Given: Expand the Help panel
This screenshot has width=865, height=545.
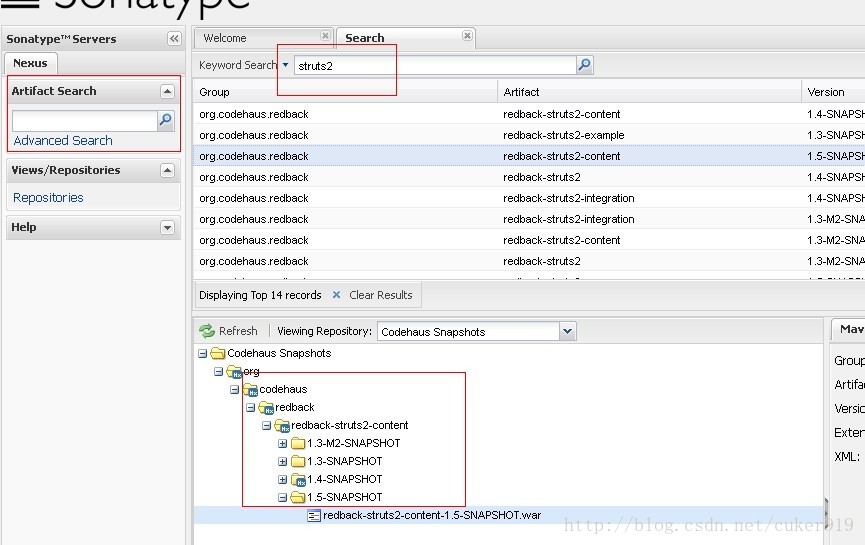Looking at the screenshot, I should (167, 227).
